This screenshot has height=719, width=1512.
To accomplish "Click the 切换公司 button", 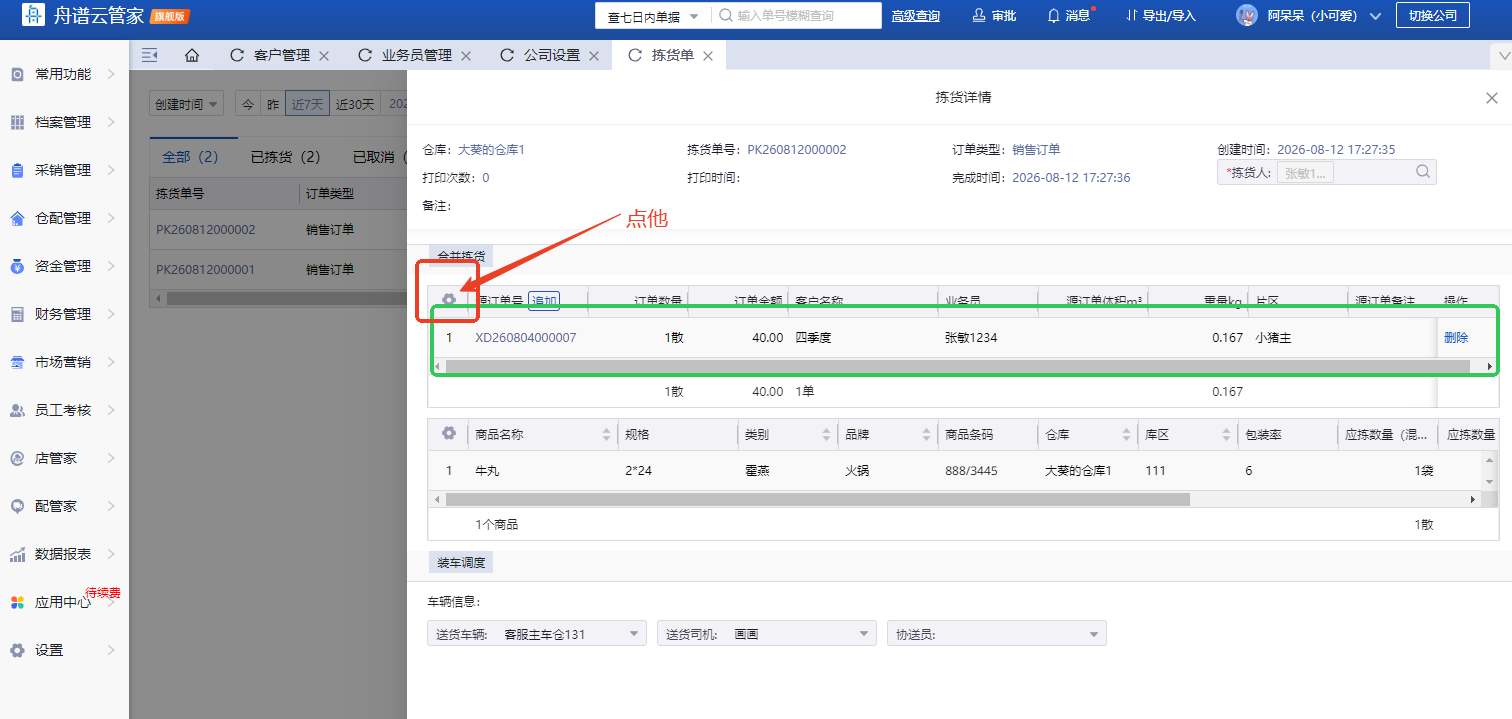I will (x=1432, y=15).
